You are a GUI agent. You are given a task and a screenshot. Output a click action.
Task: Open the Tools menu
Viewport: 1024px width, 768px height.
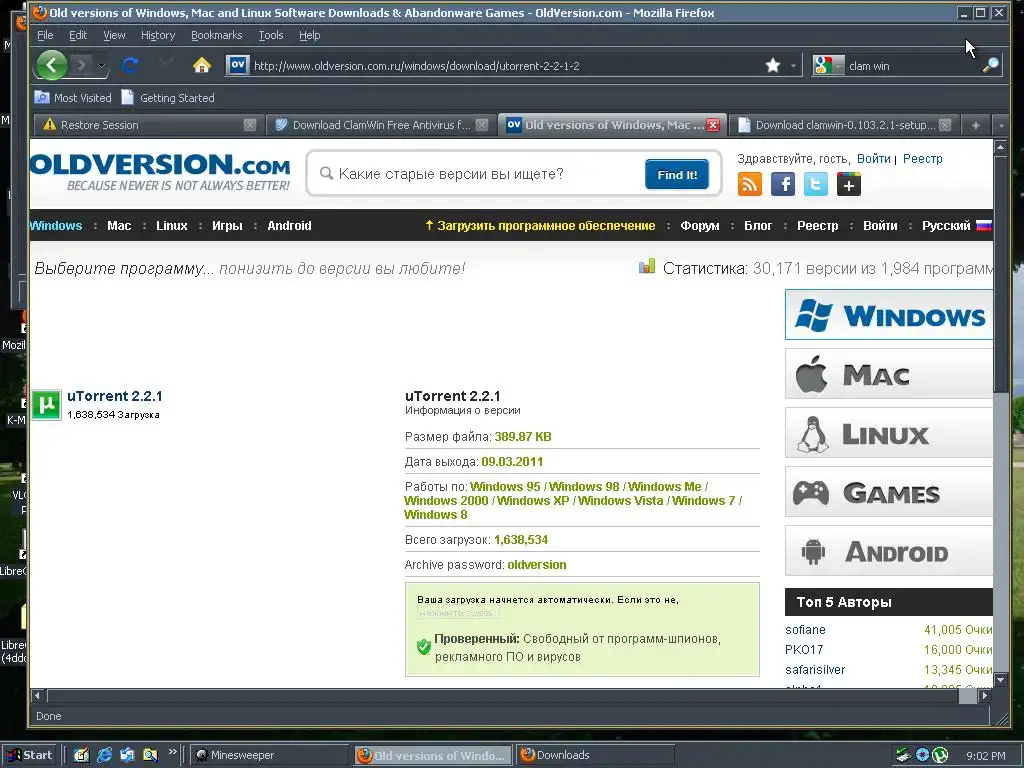[270, 35]
